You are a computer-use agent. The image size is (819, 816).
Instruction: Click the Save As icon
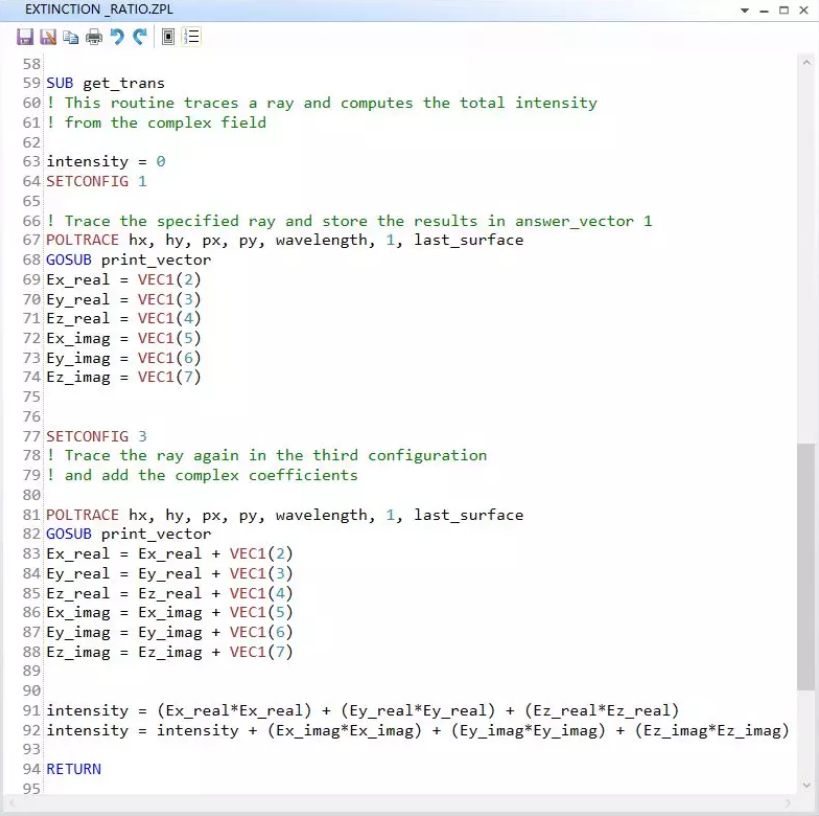[48, 37]
